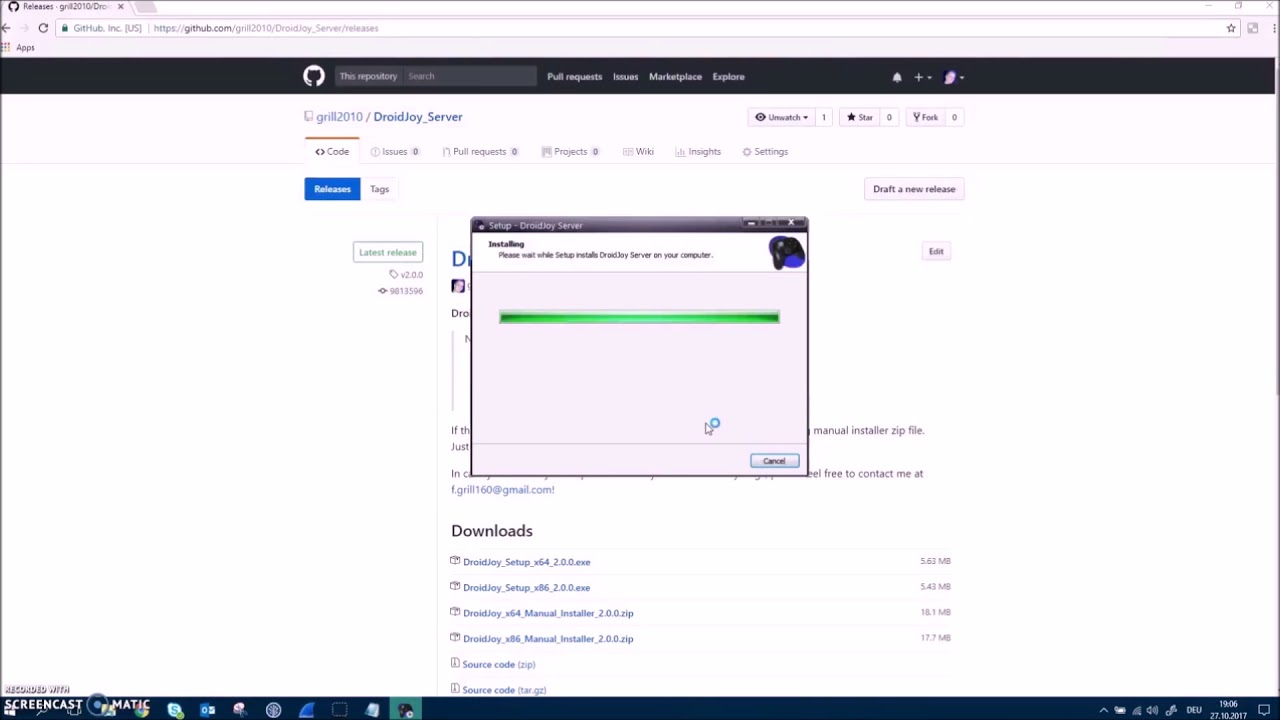Viewport: 1280px width, 720px height.
Task: Open the user avatar menu
Action: pyautogui.click(x=953, y=77)
